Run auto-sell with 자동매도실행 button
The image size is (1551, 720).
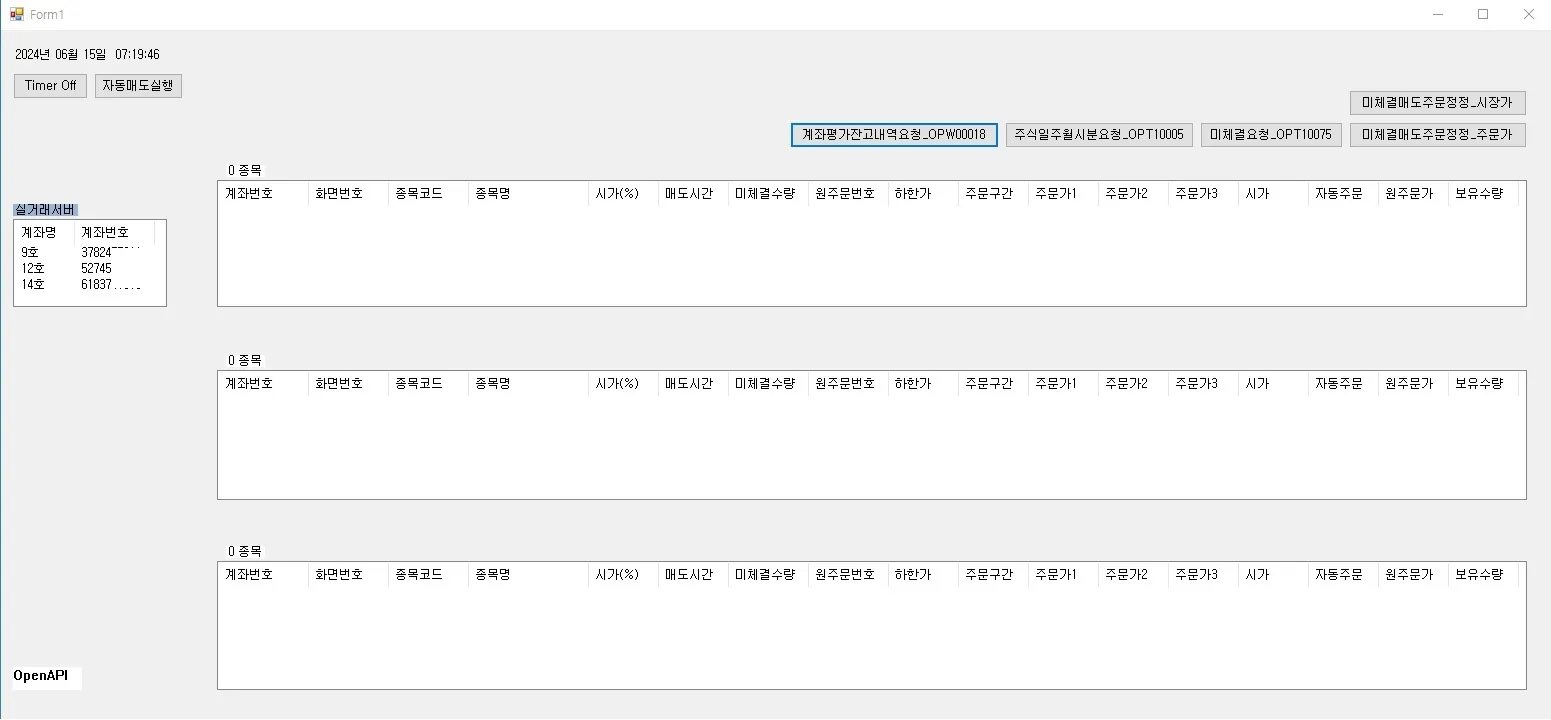[x=138, y=86]
